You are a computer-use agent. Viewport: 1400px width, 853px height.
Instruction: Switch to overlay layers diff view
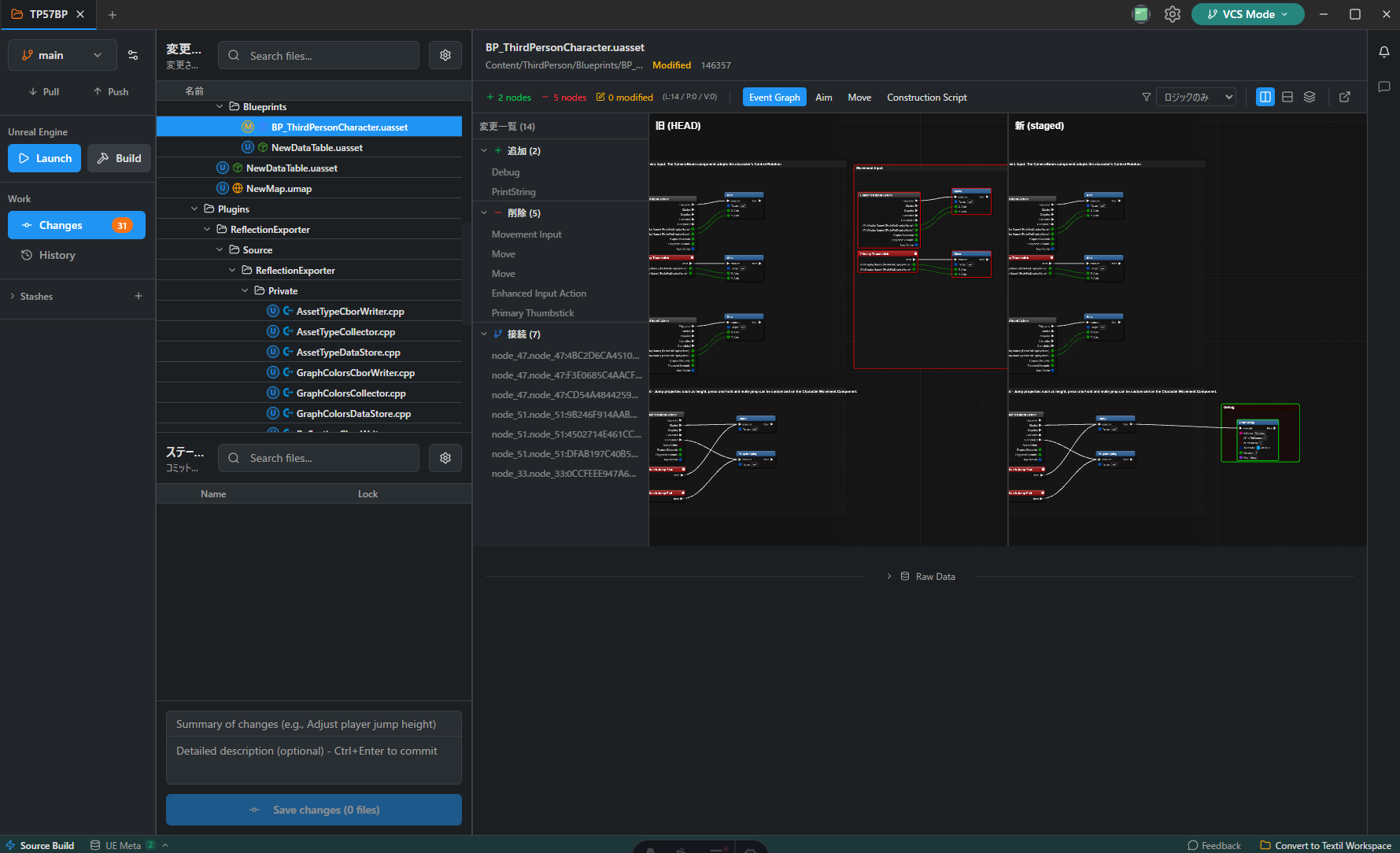click(x=1309, y=97)
